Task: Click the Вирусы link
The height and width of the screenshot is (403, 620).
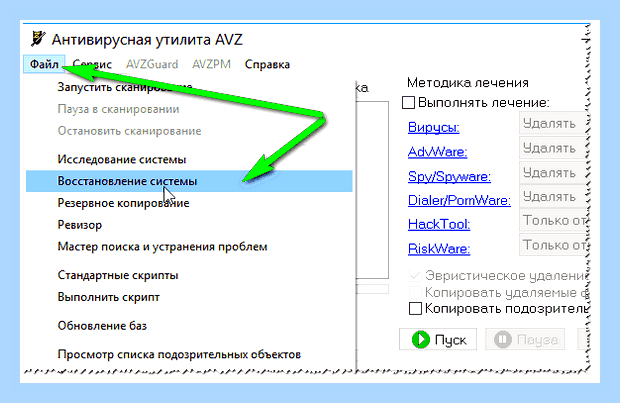Action: [x=433, y=127]
